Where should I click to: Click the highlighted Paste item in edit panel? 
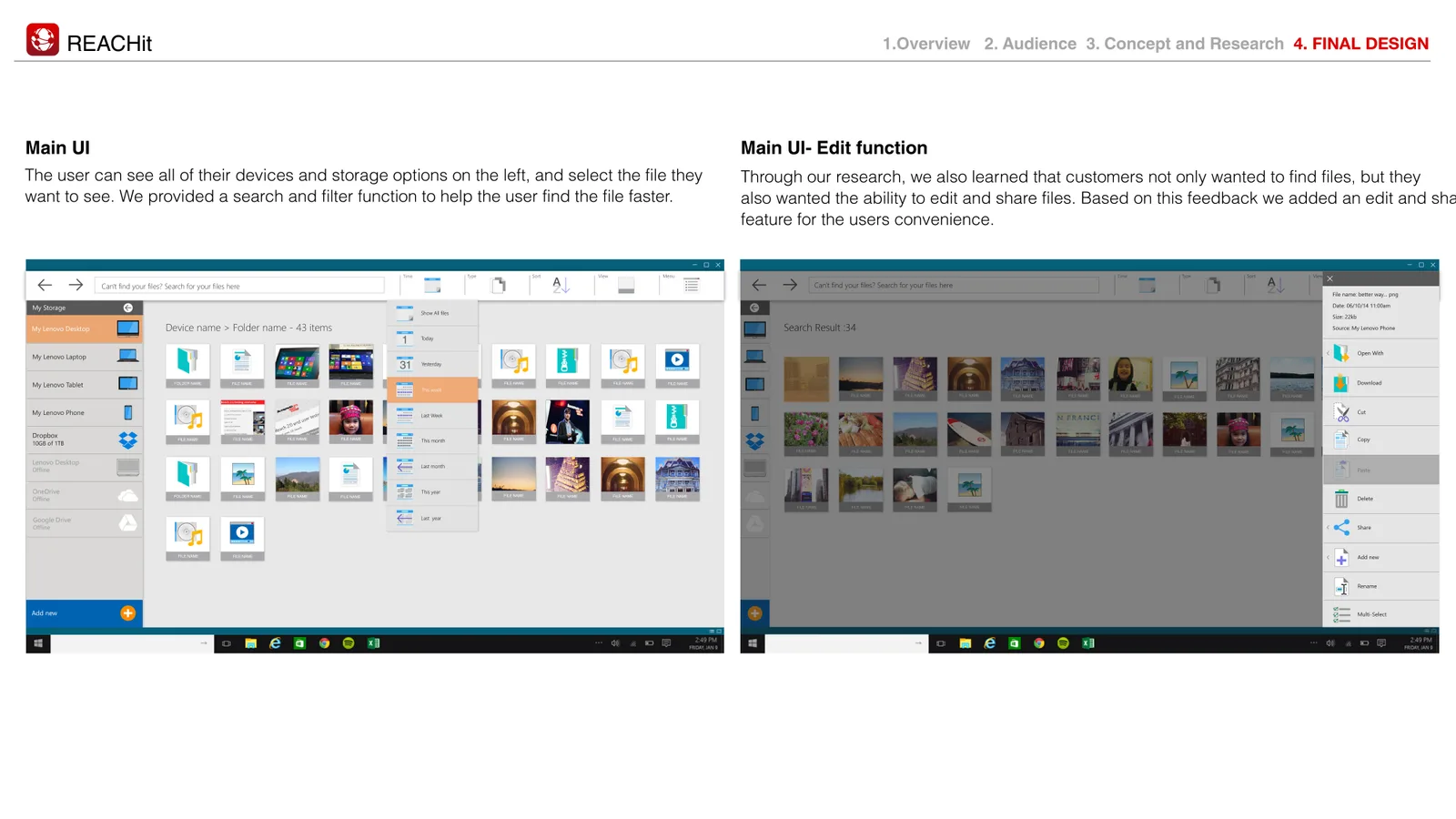1381,470
